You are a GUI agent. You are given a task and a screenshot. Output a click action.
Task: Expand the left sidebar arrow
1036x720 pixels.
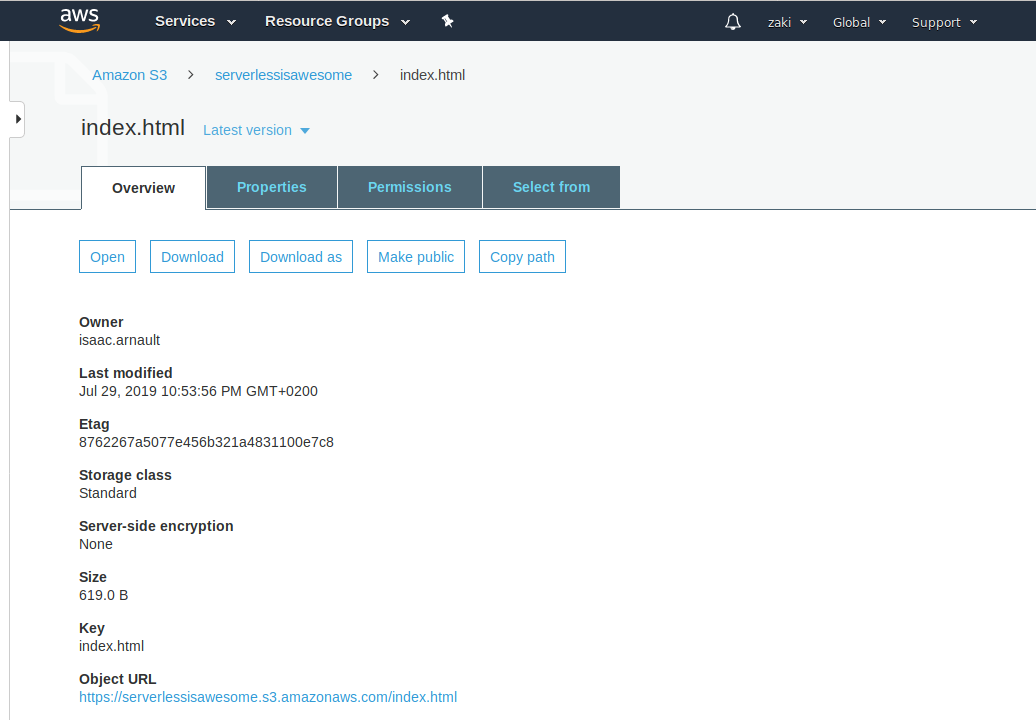click(15, 118)
